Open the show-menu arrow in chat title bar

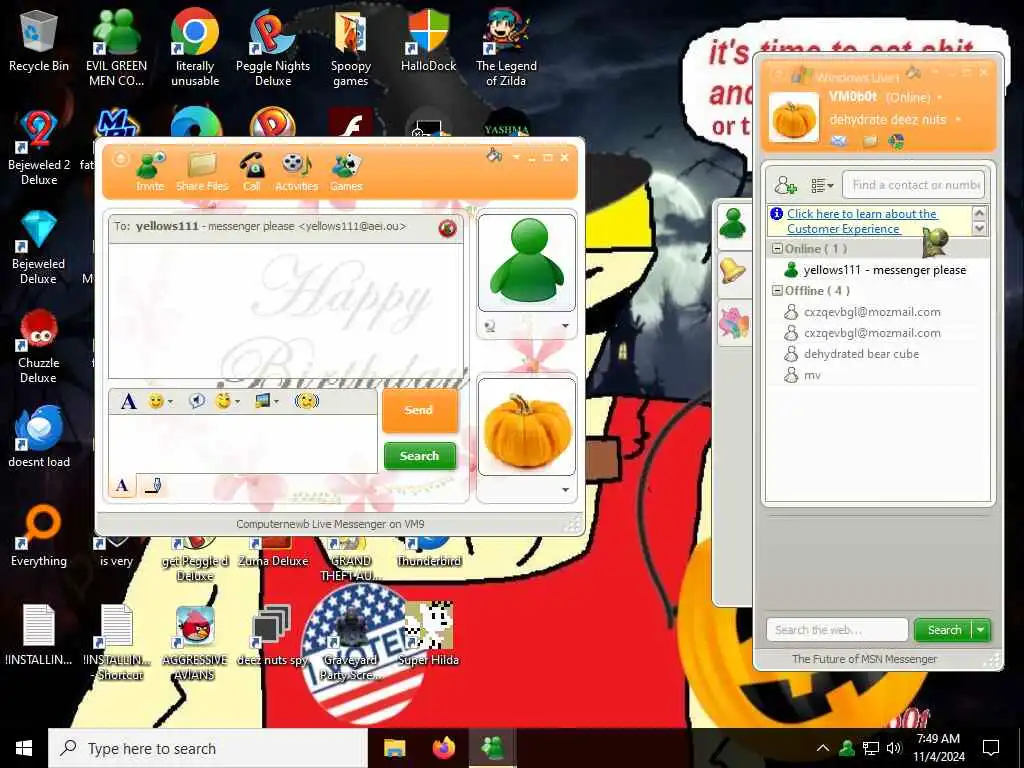point(516,157)
